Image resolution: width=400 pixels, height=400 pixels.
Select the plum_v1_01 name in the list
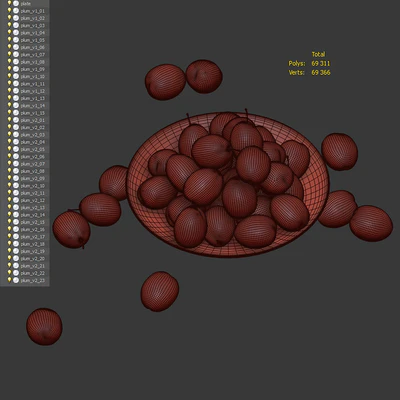pyautogui.click(x=32, y=11)
